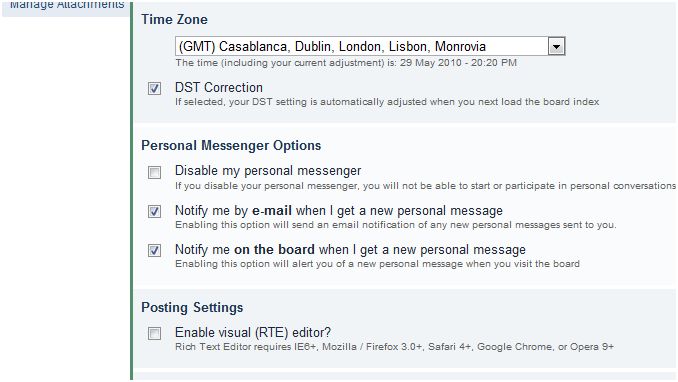
Task: Click the Posting Settings section heading
Action: (192, 308)
